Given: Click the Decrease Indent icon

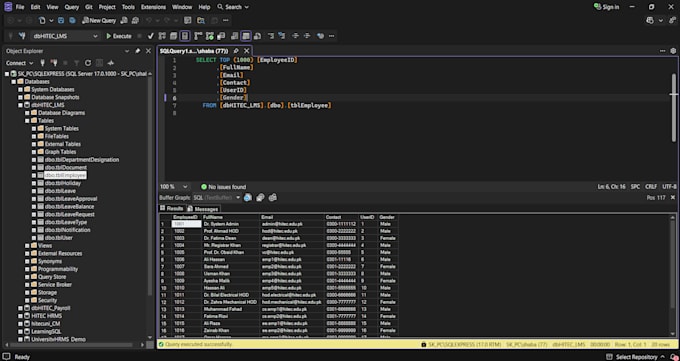Looking at the screenshot, I should click(295, 36).
